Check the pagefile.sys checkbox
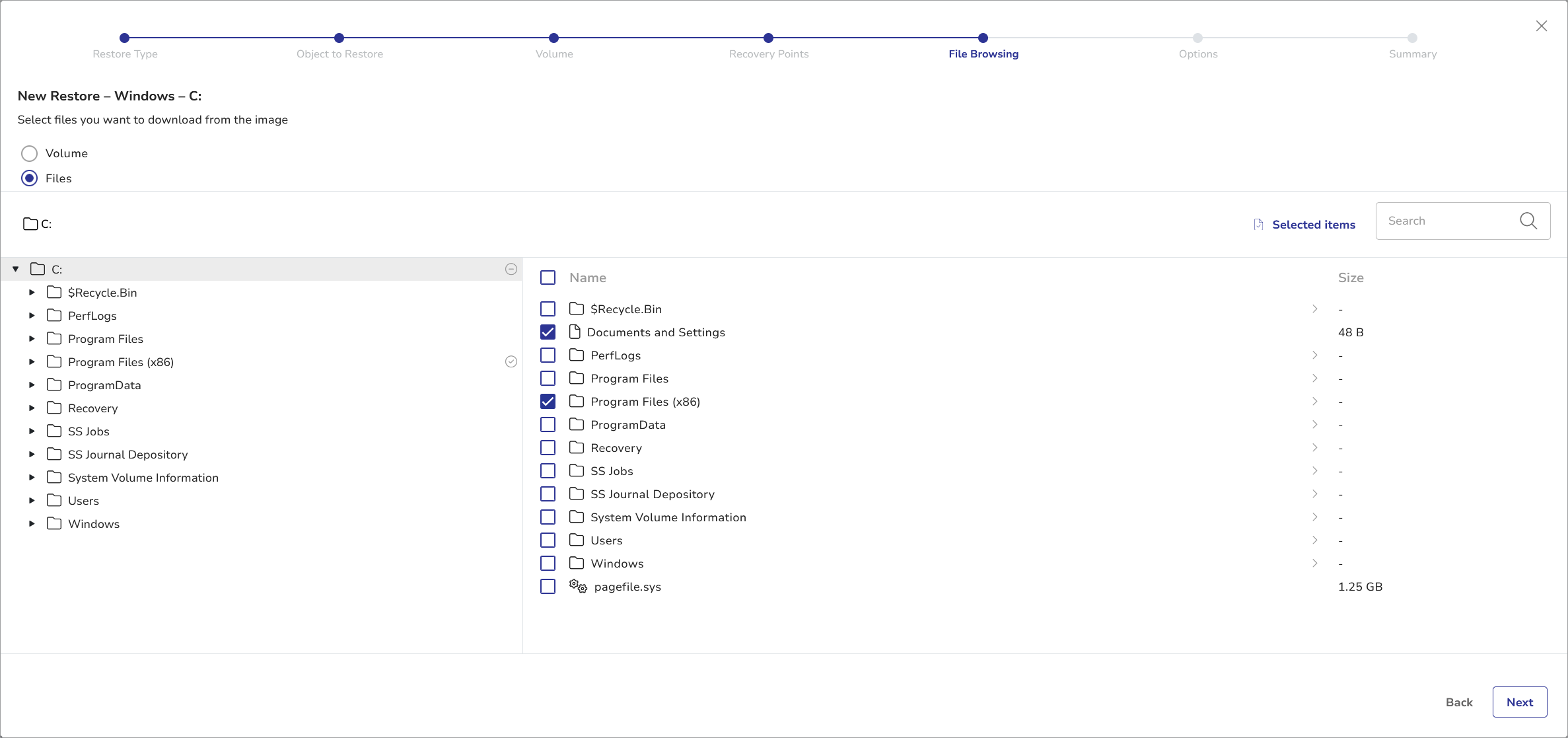This screenshot has width=1568, height=738. (x=548, y=586)
